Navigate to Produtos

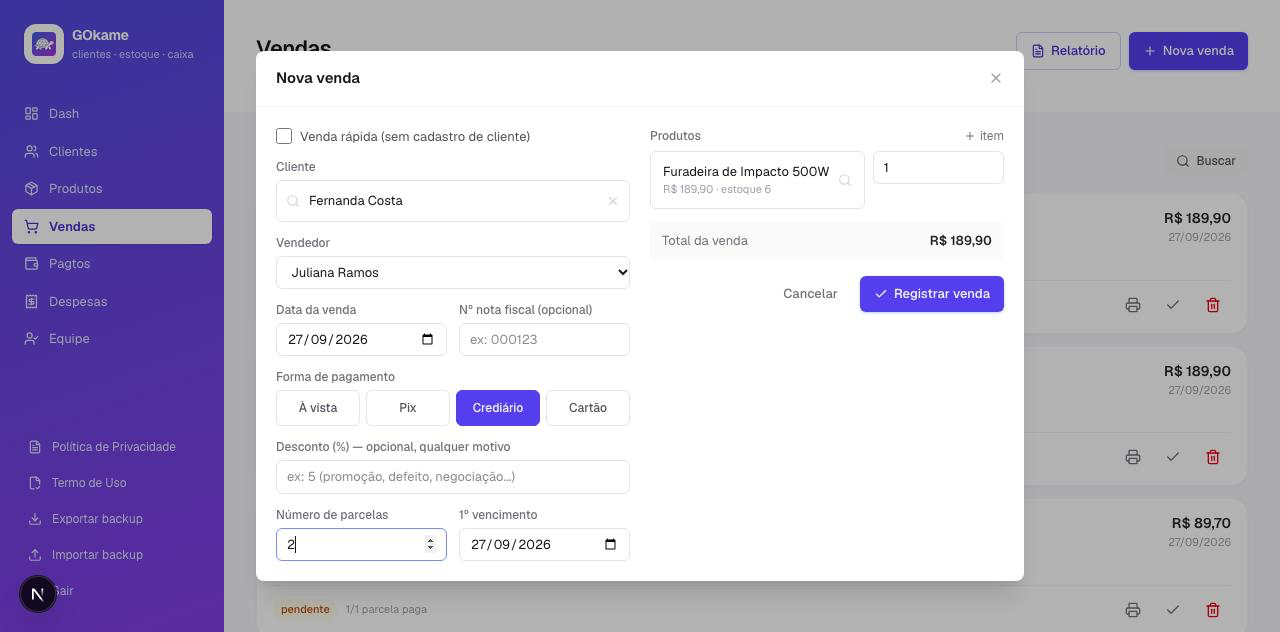(x=112, y=189)
